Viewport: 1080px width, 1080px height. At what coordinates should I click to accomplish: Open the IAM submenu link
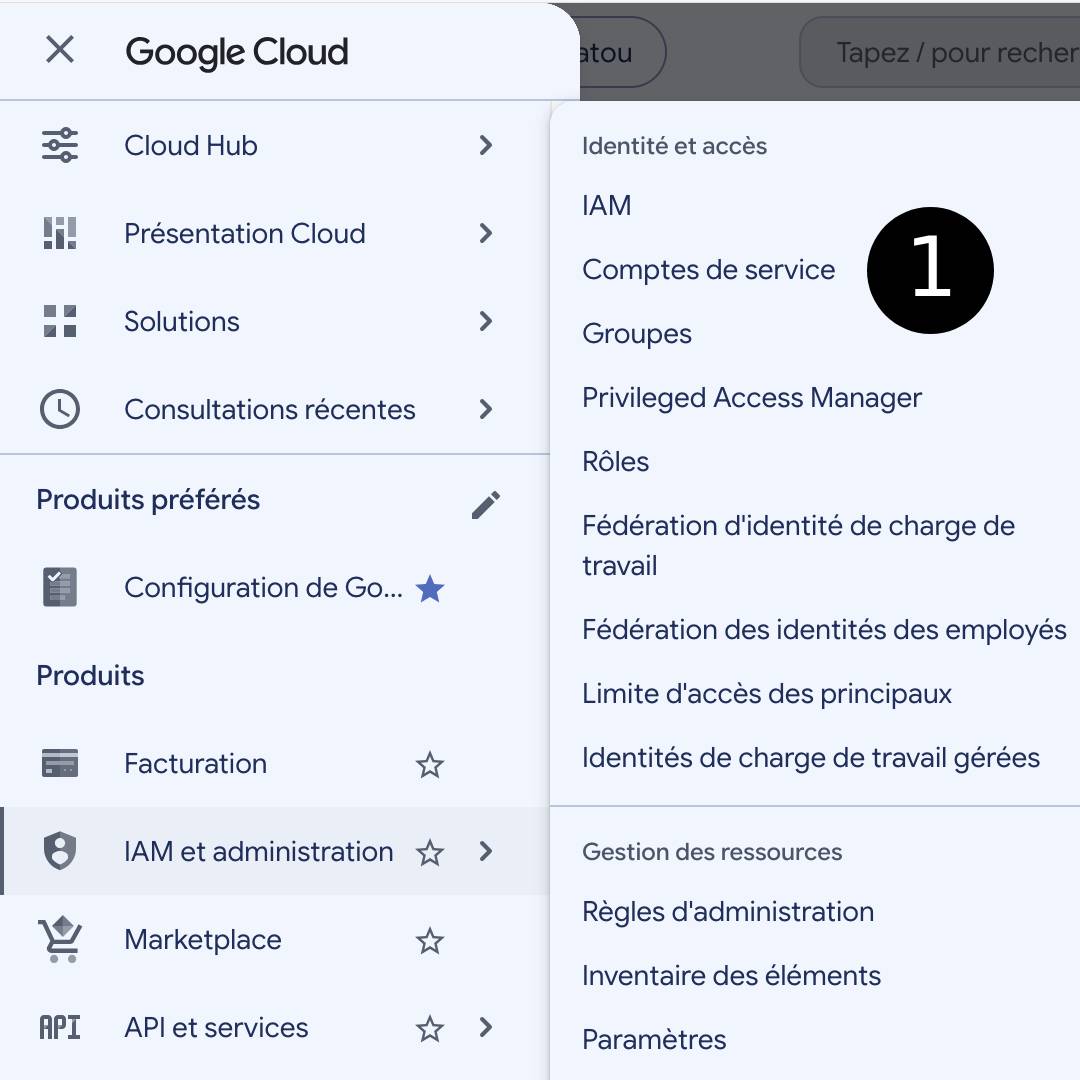[x=606, y=205]
